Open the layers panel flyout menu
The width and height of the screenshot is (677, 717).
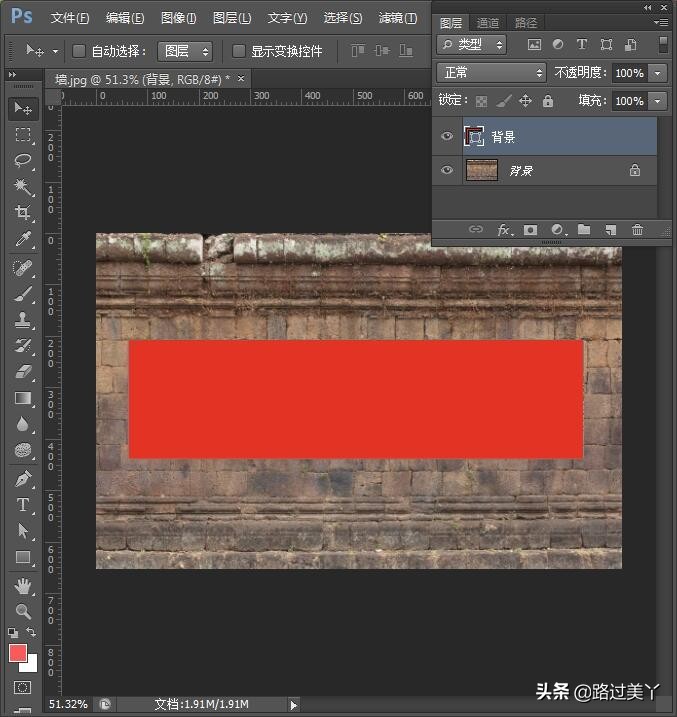661,22
